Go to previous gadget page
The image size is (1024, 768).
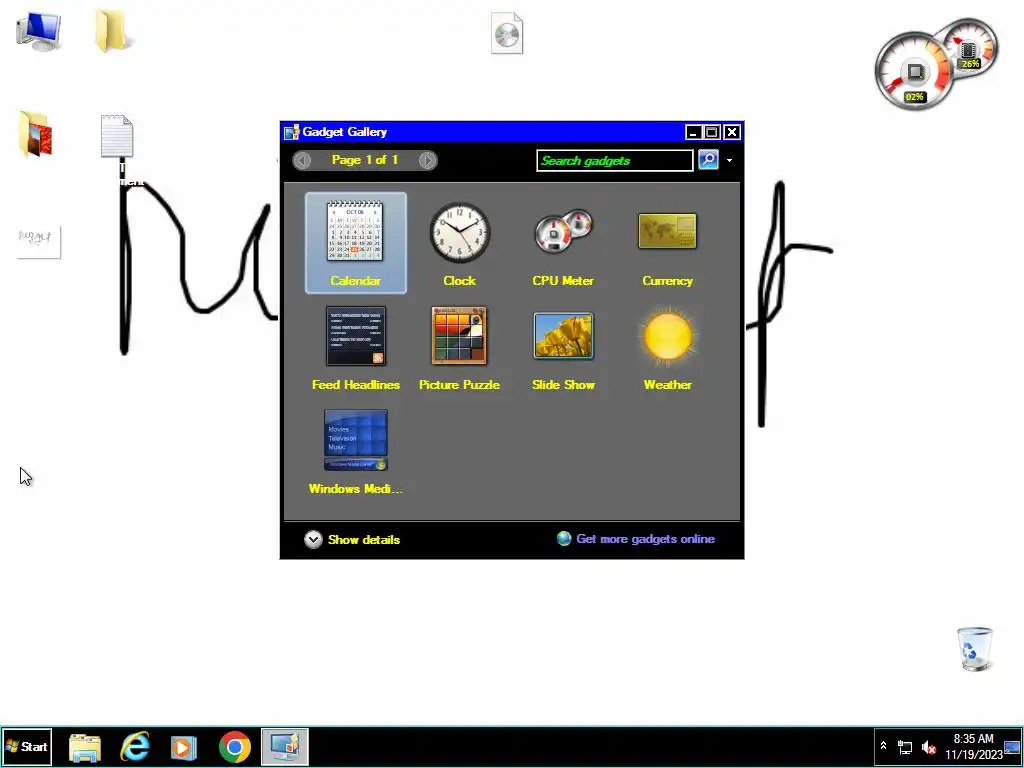click(x=302, y=160)
